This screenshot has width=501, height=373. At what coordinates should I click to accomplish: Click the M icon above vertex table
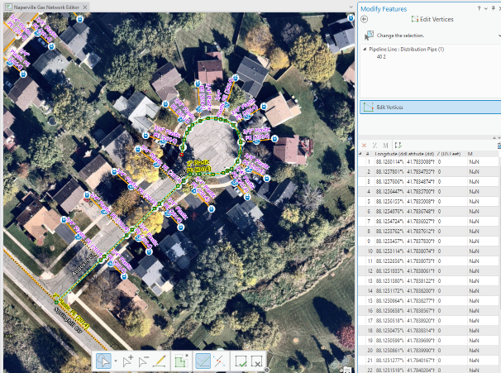click(386, 145)
